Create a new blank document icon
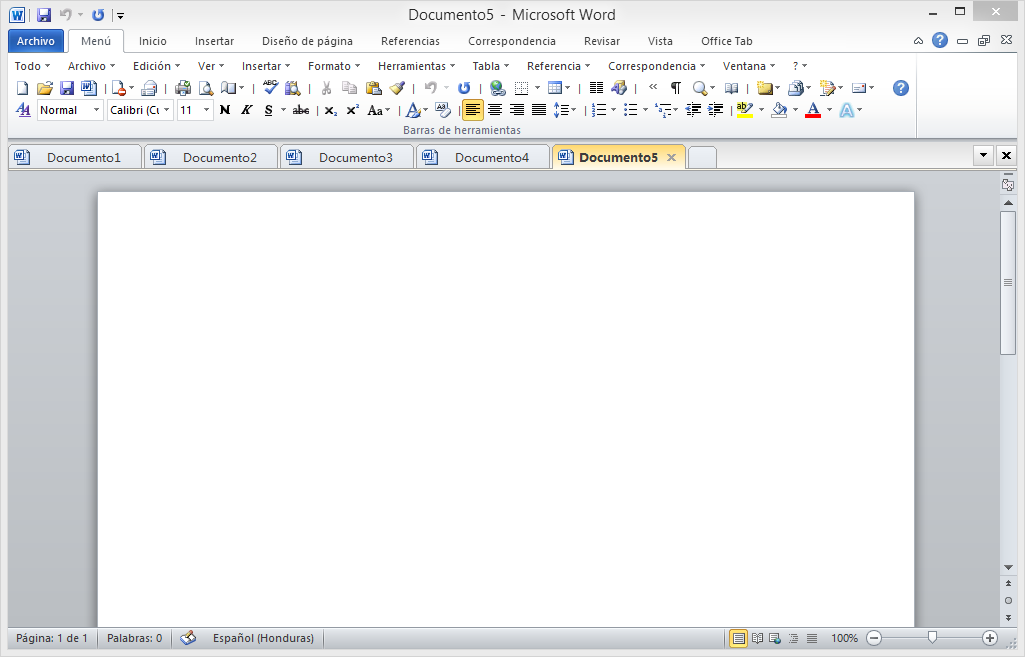The image size is (1025, 657). 22,88
